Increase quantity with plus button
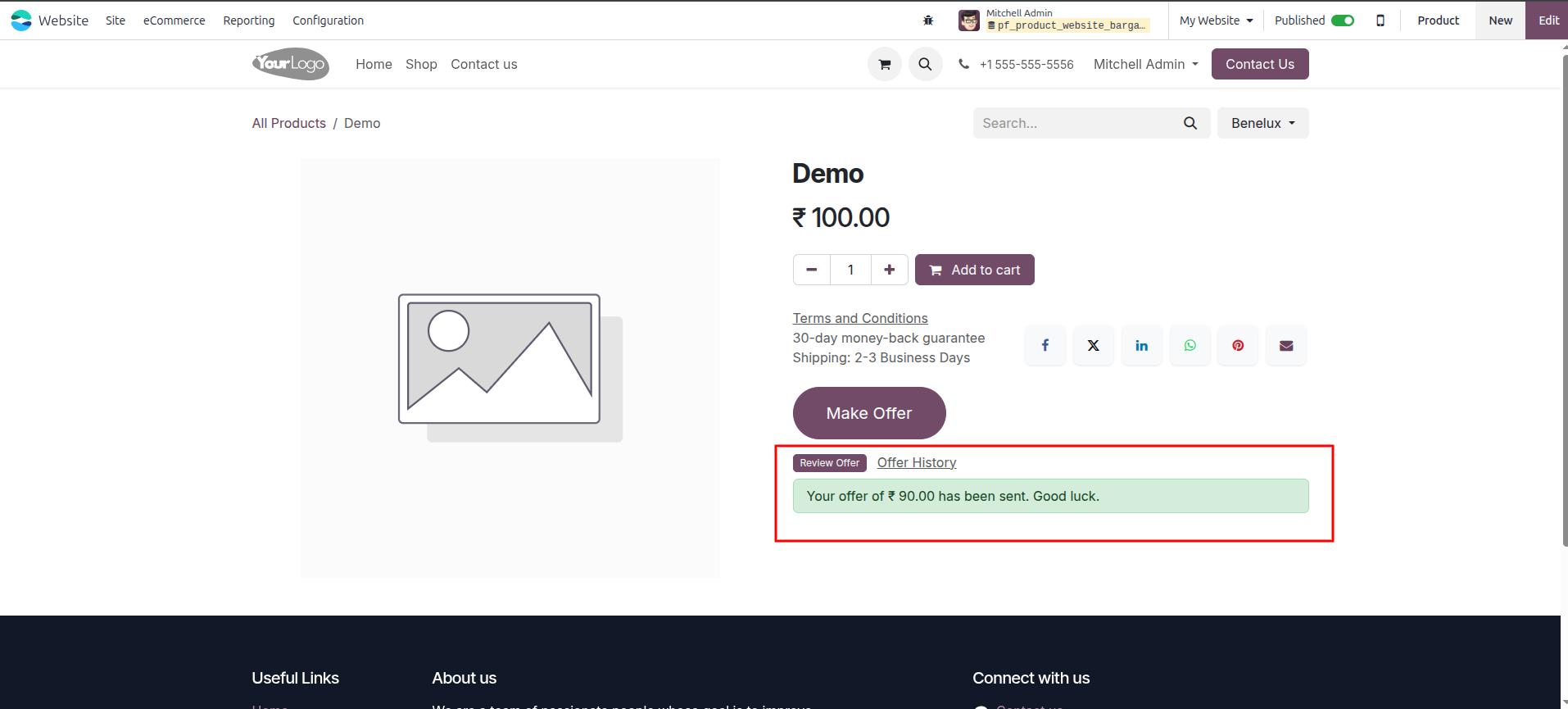This screenshot has height=709, width=1568. 889,270
